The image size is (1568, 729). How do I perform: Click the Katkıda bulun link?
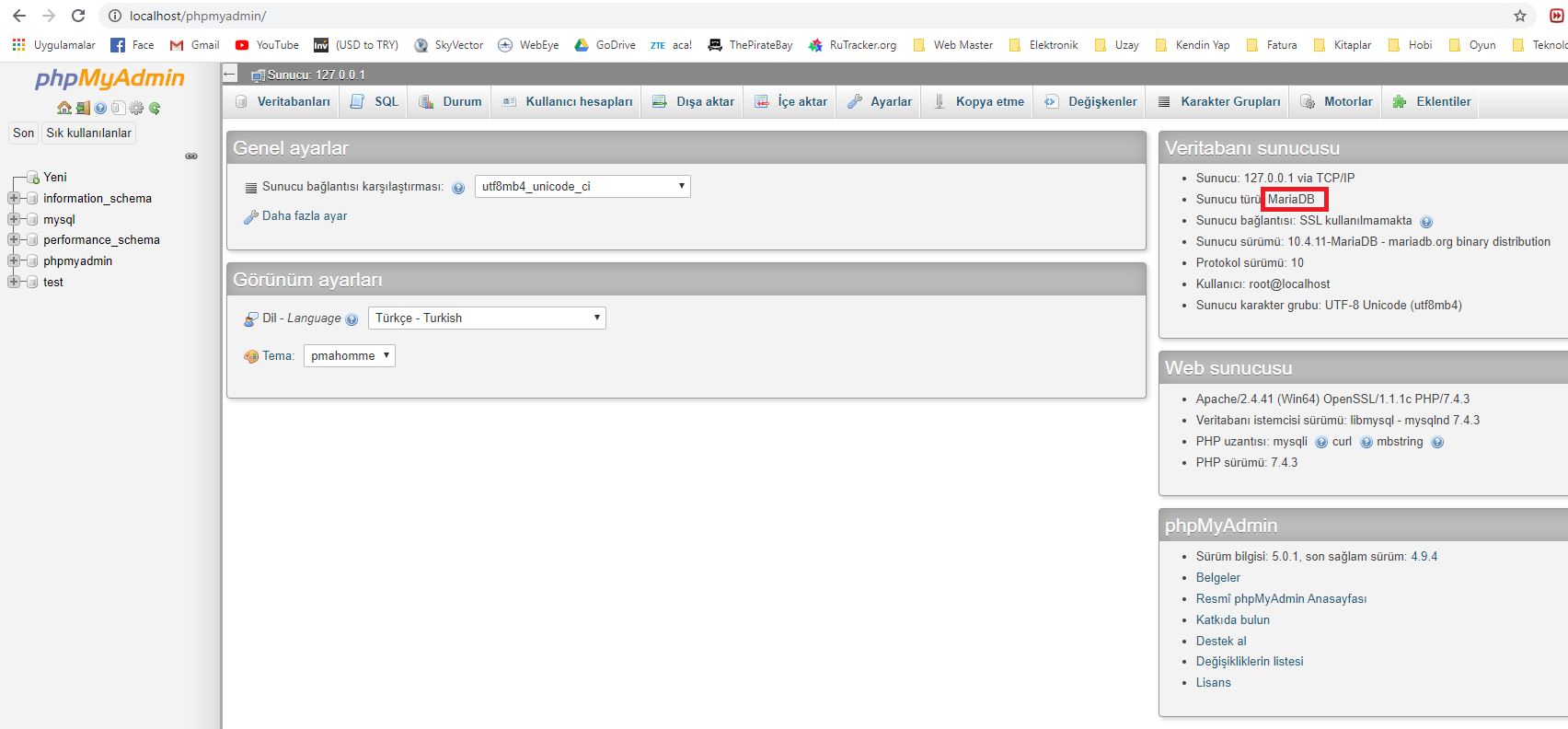[x=1233, y=620]
